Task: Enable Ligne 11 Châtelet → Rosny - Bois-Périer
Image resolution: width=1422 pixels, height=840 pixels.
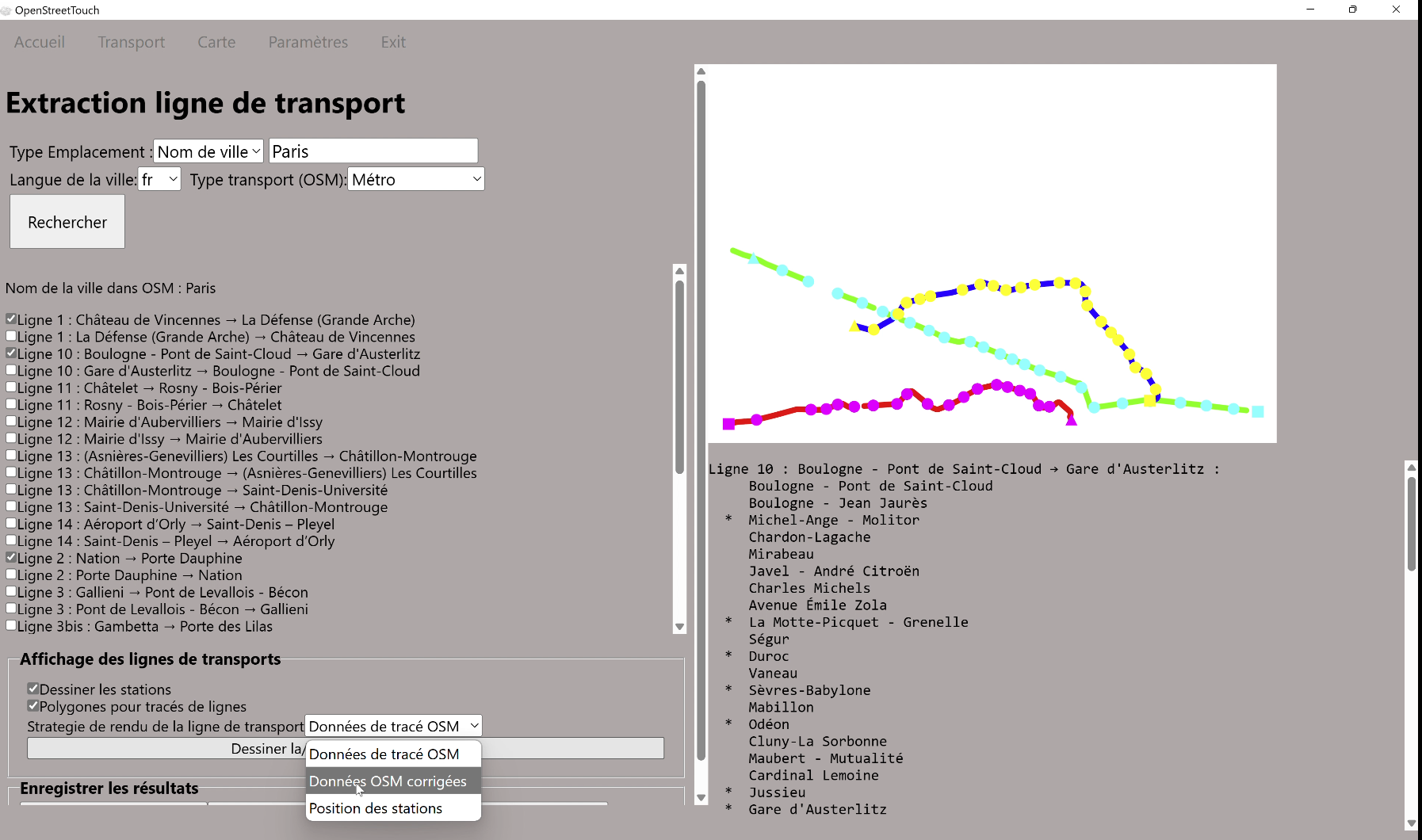Action: 11,387
